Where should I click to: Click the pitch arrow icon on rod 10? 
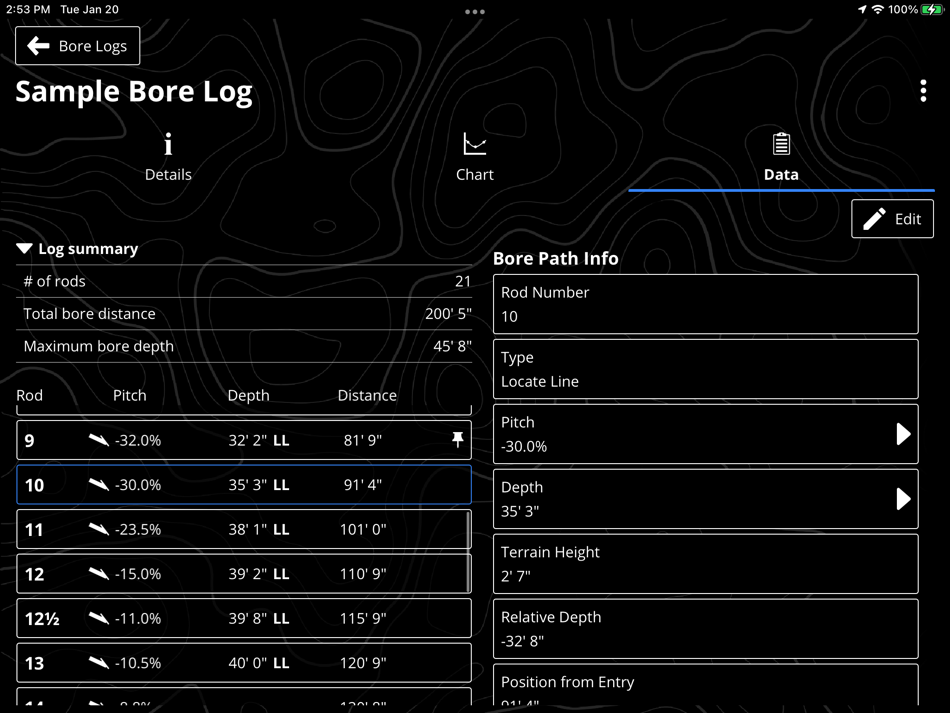tap(99, 484)
